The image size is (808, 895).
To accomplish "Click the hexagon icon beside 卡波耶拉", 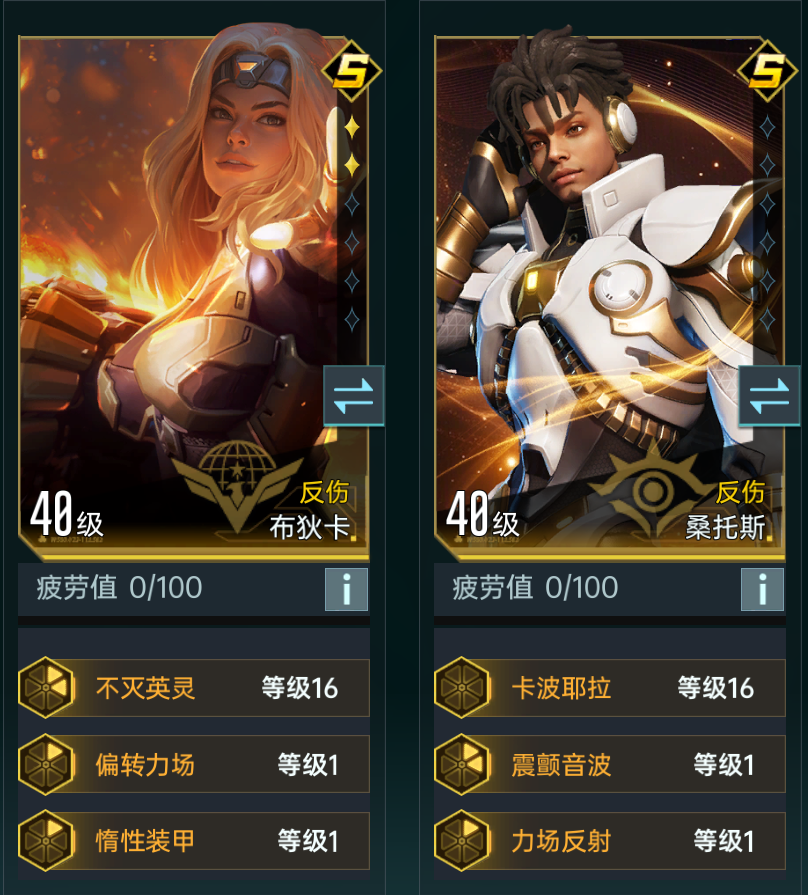I will tap(463, 688).
